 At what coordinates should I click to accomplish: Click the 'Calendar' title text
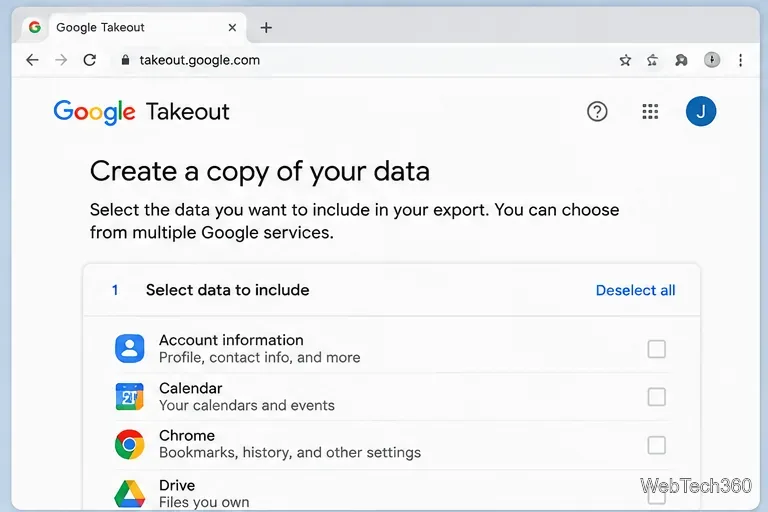click(191, 388)
